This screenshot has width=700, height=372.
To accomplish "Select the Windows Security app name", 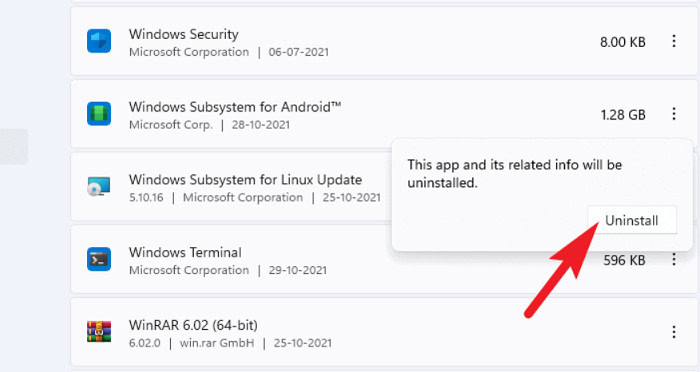I will click(x=183, y=34).
